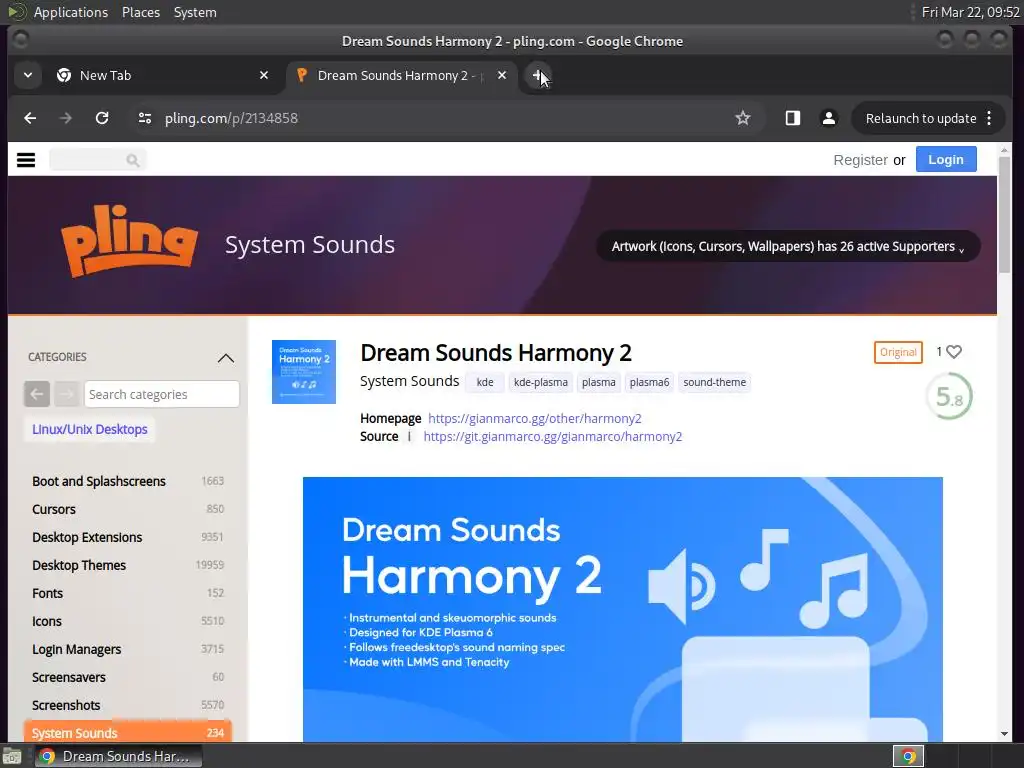Screen dimensions: 1024x768
Task: Click the Dream Sounds Harmony 2 product thumbnail
Action: click(x=304, y=372)
